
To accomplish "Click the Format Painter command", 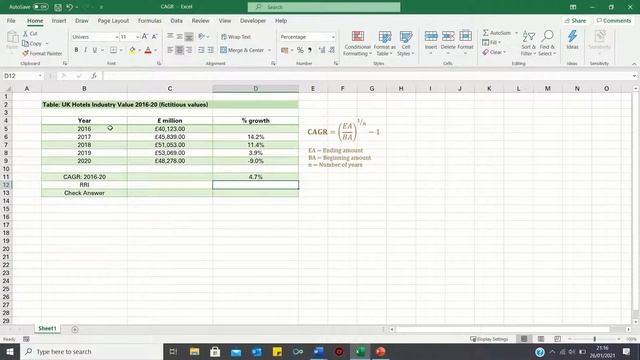I will point(42,53).
